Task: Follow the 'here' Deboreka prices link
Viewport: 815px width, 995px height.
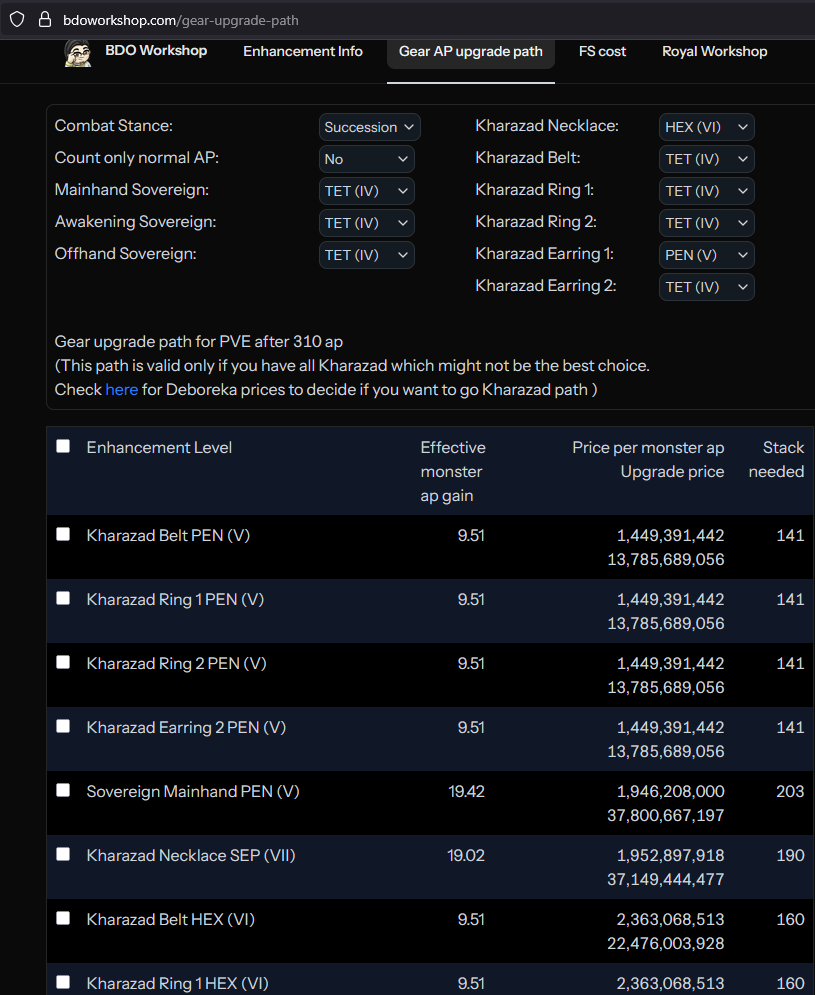Action: click(x=121, y=390)
